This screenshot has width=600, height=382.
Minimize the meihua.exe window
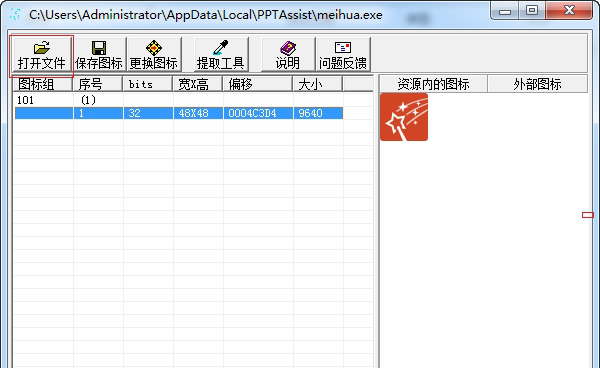(505, 11)
